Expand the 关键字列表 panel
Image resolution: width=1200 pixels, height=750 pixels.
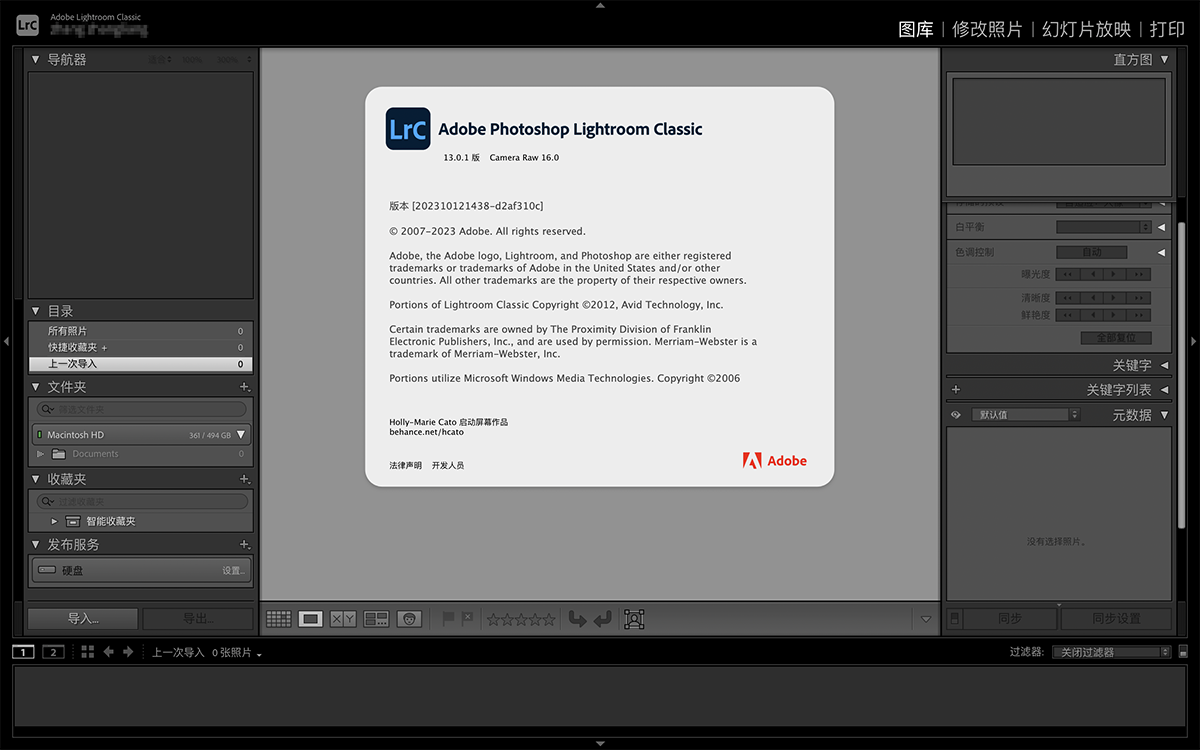pos(1164,390)
